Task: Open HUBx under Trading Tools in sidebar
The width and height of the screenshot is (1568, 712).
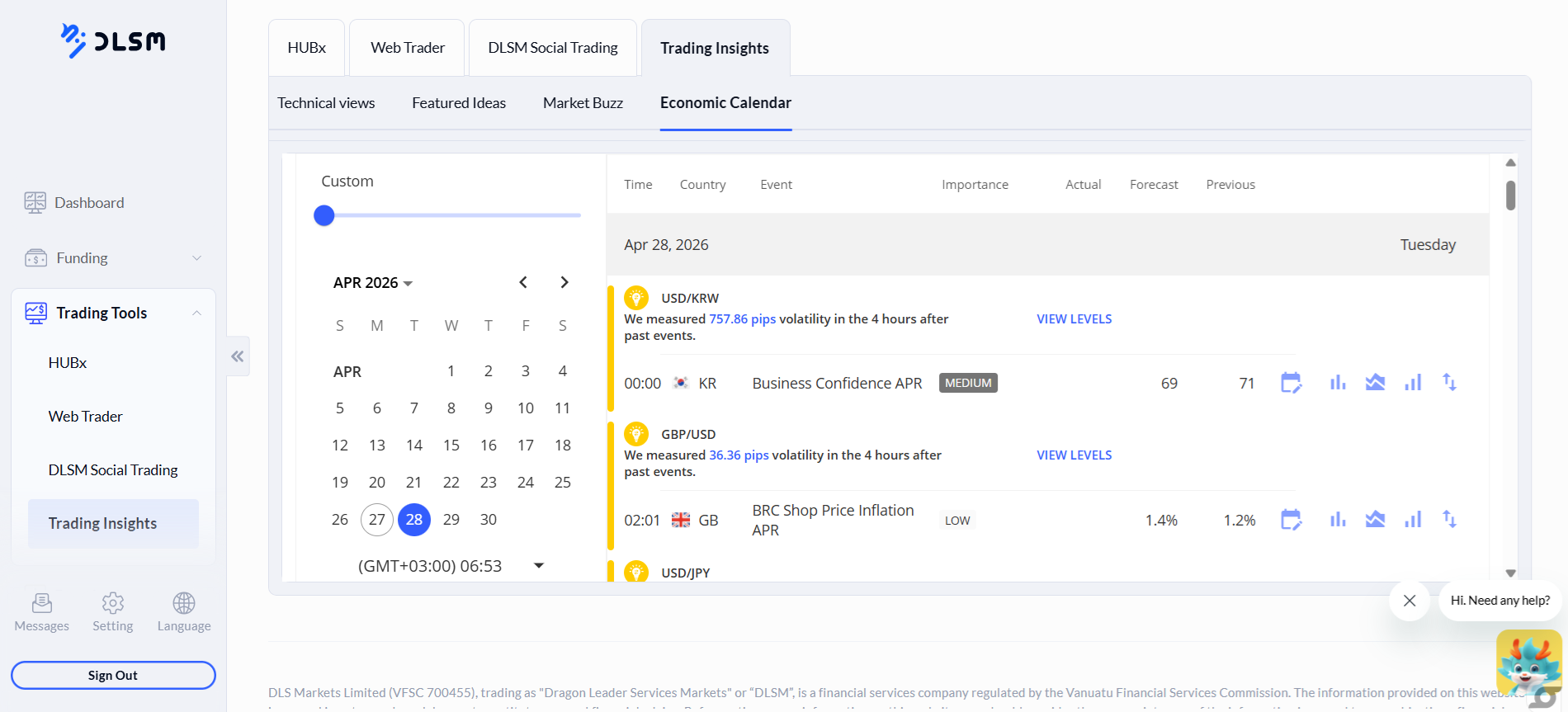Action: point(68,363)
